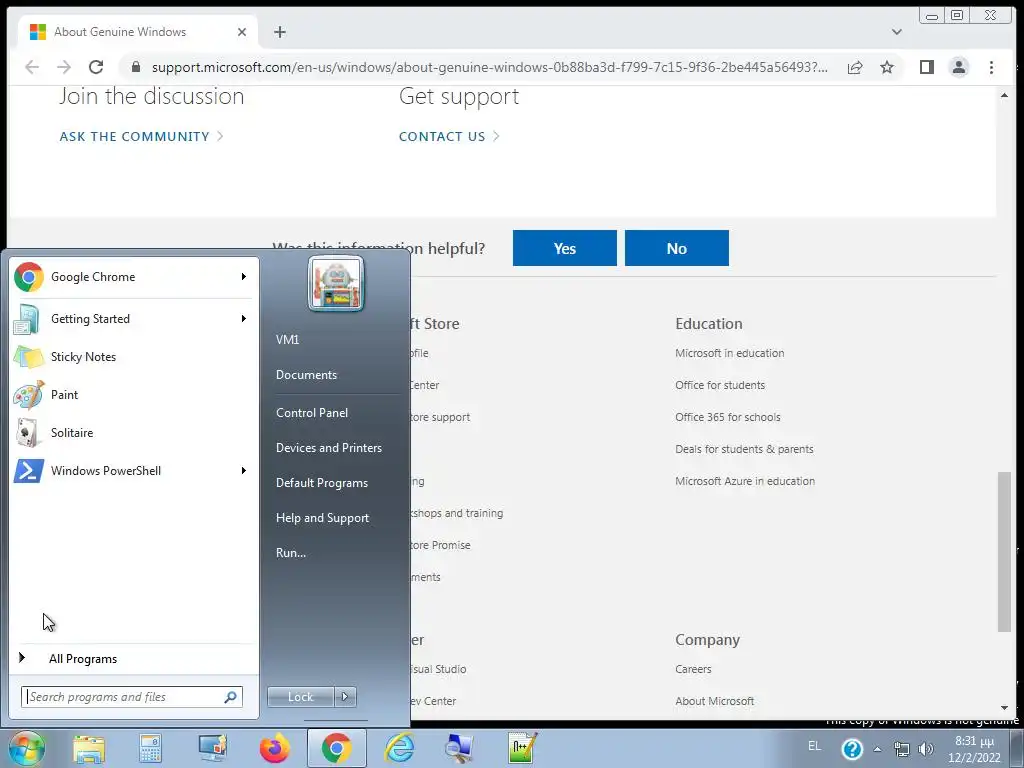1024x768 pixels.
Task: Open the Run dialog
Action: pyautogui.click(x=291, y=552)
